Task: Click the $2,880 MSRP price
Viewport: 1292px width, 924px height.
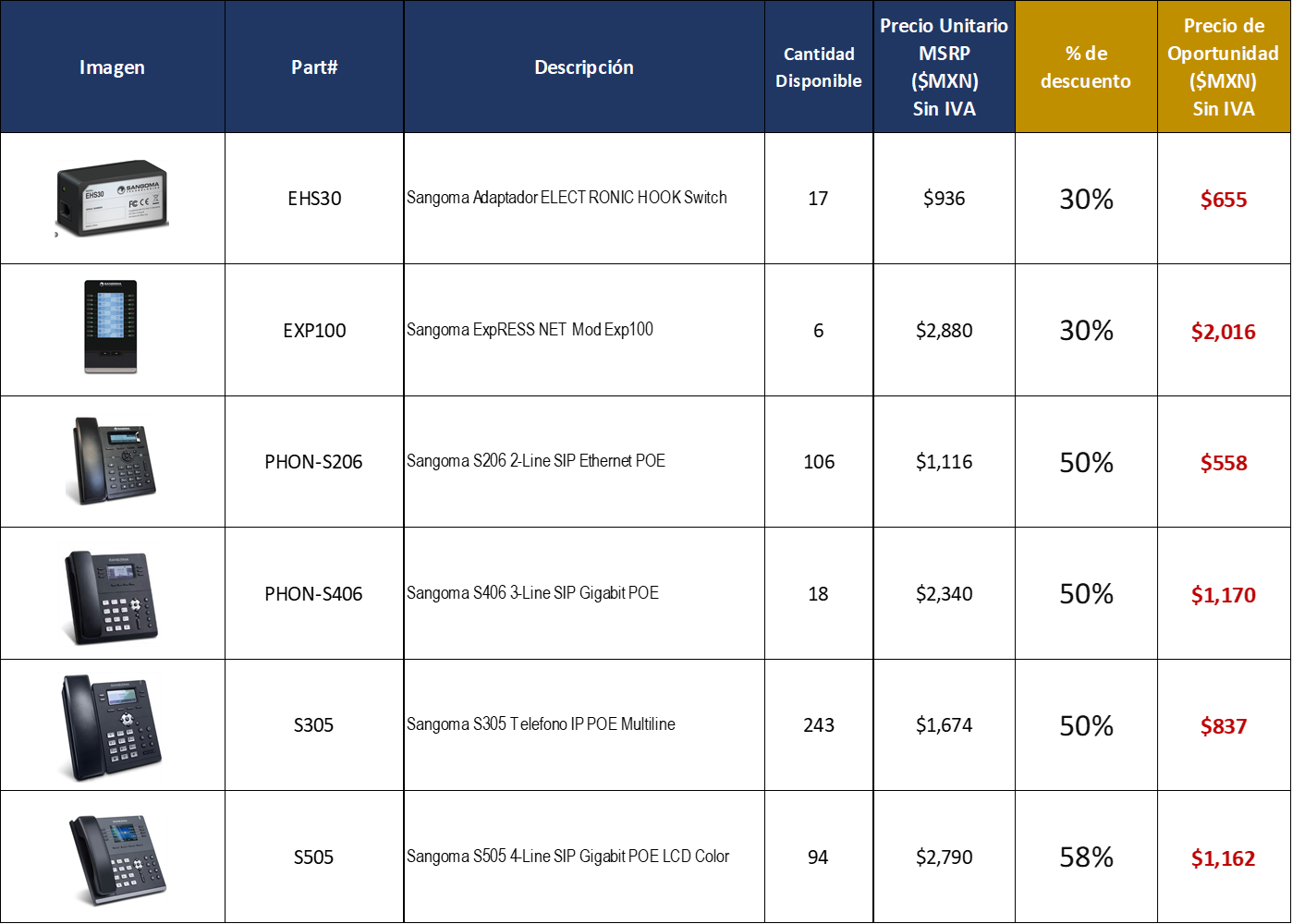Action: pyautogui.click(x=945, y=331)
